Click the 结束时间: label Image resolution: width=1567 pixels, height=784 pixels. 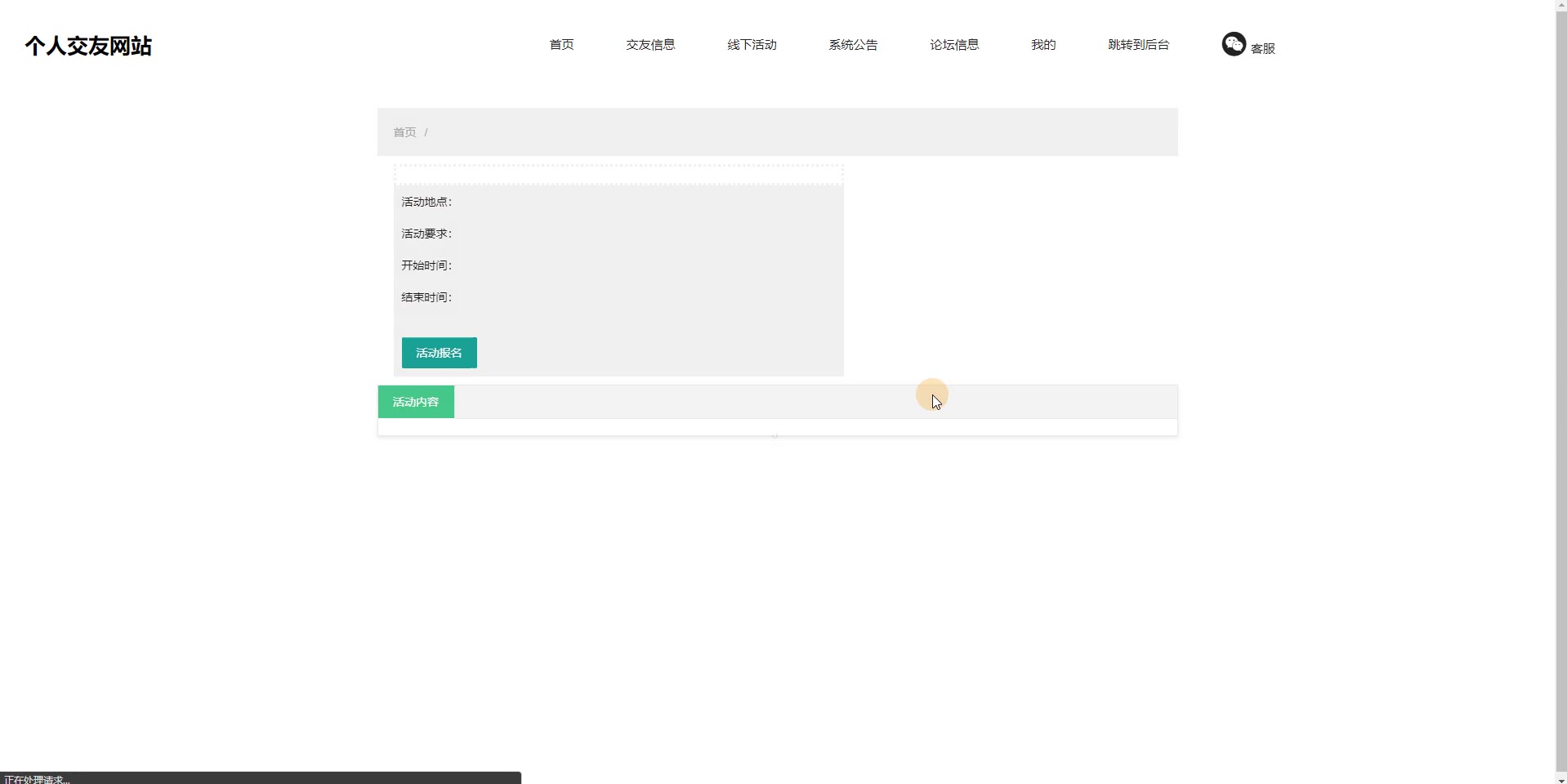click(426, 297)
